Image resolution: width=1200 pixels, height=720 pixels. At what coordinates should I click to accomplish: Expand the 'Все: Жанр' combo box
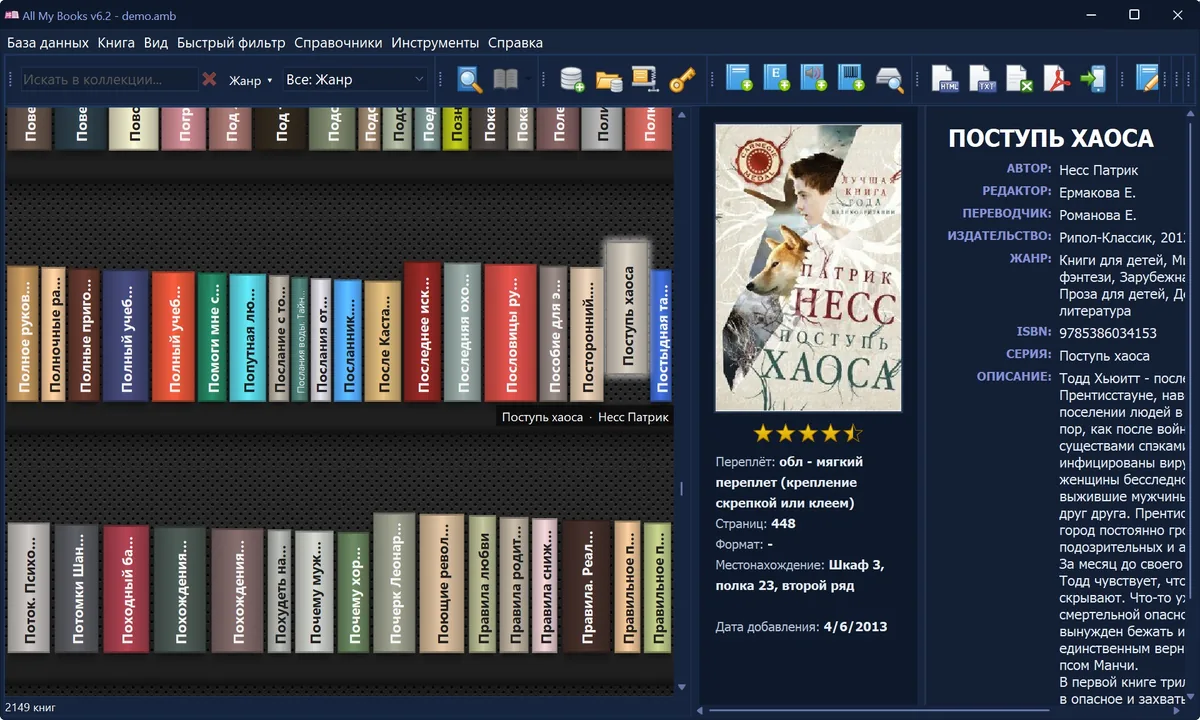[355, 79]
